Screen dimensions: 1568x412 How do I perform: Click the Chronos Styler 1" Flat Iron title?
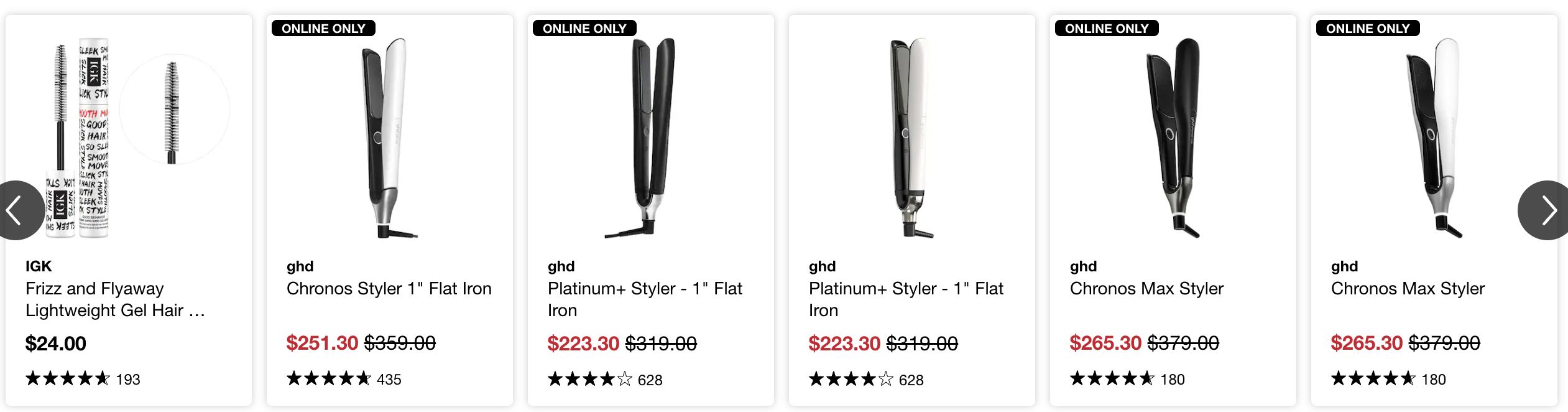point(389,289)
